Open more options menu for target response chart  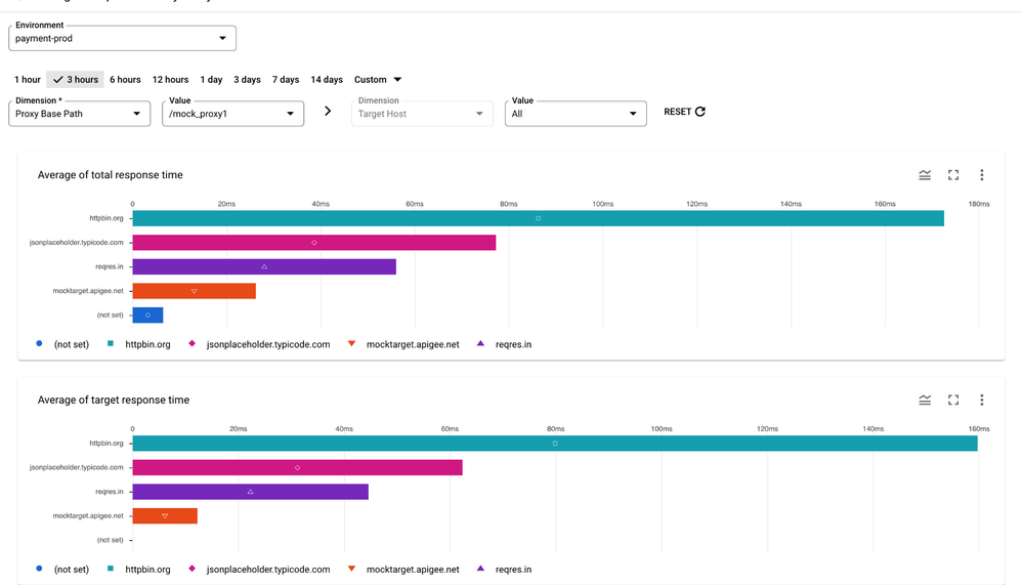(982, 400)
